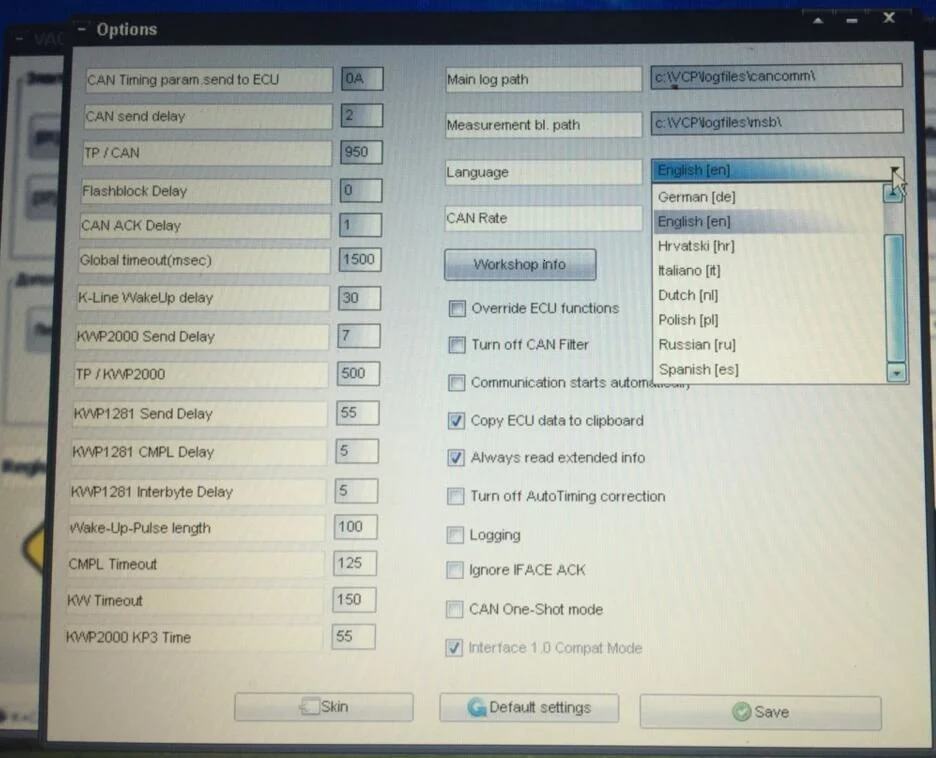The height and width of the screenshot is (758, 936).
Task: Save the options
Action: coord(760,712)
